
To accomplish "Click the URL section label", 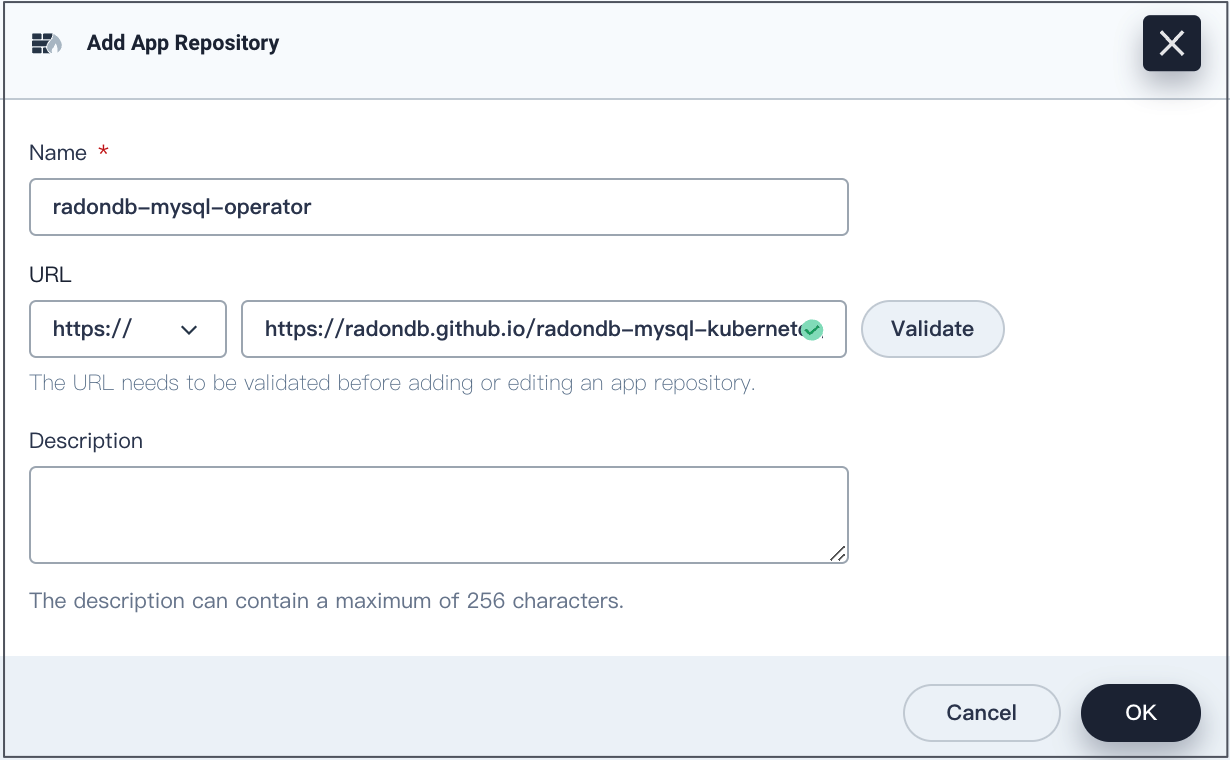I will click(48, 274).
